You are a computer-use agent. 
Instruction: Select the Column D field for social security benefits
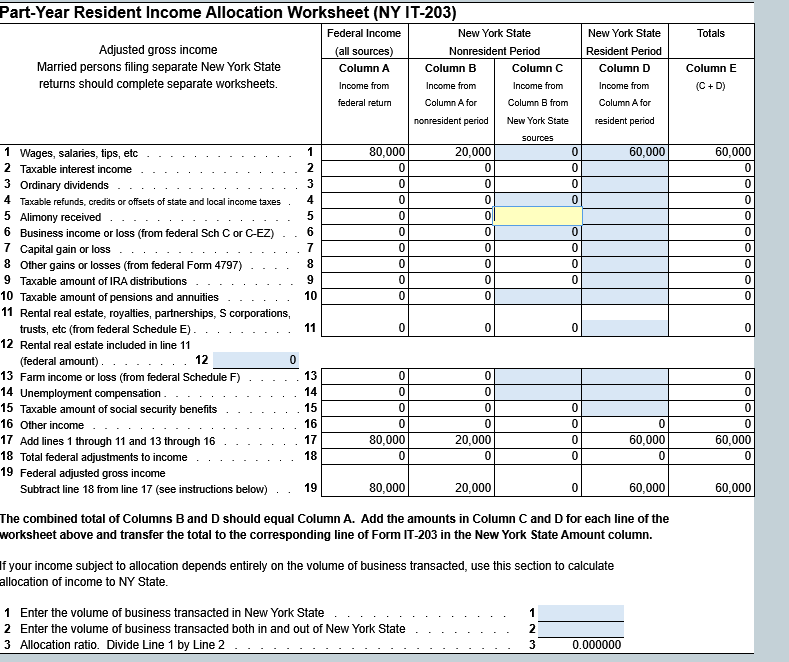[624, 408]
